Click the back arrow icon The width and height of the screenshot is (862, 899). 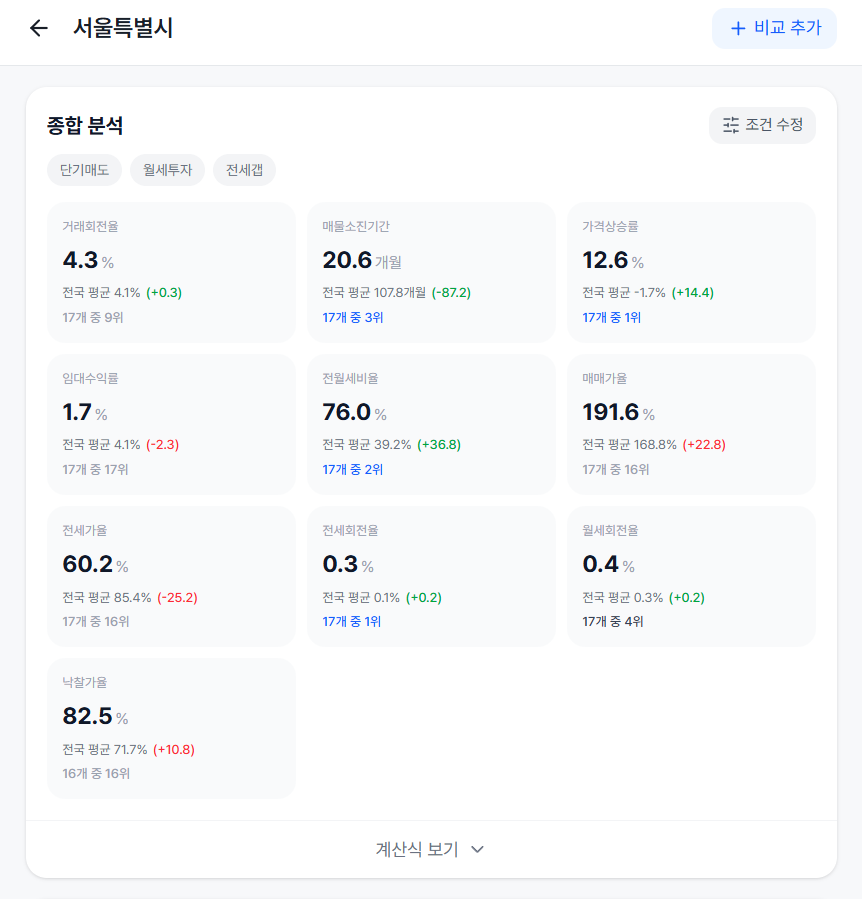coord(39,28)
